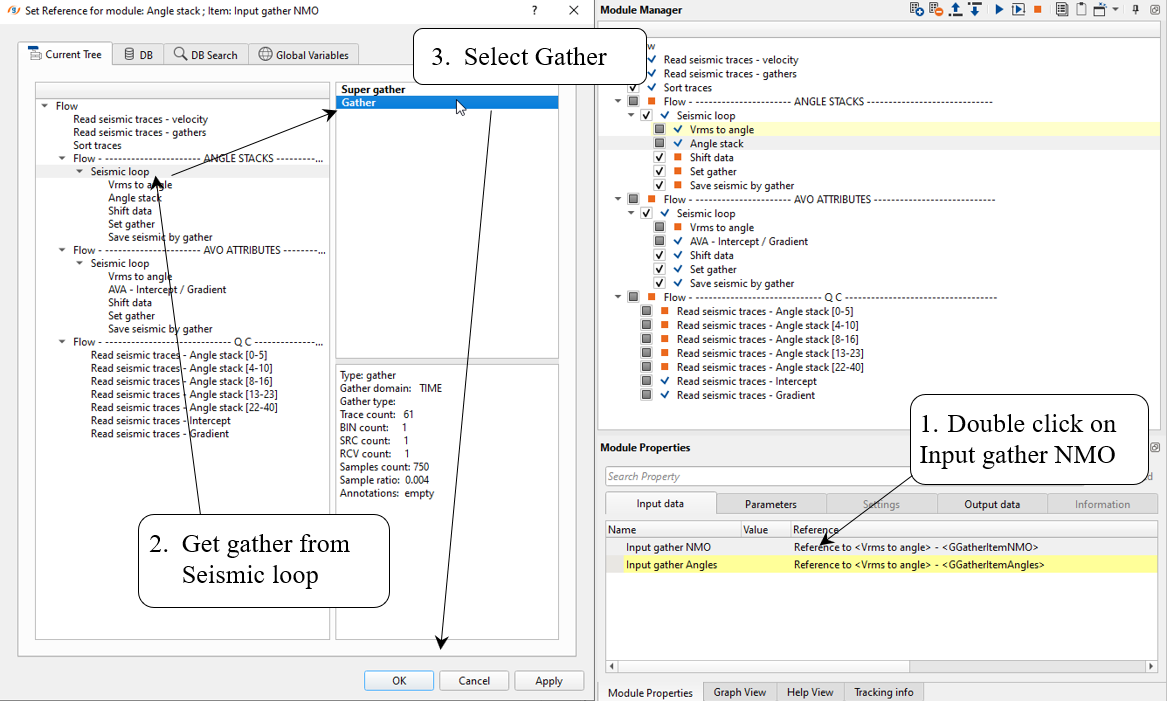Image resolution: width=1168 pixels, height=701 pixels.
Task: Toggle the Save seismic by gather checkbox under AVO ATTRIBUTES
Action: (660, 284)
